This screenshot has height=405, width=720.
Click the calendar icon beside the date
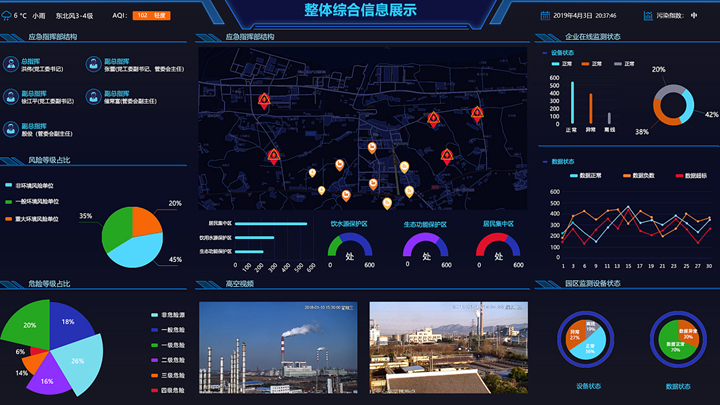(545, 16)
